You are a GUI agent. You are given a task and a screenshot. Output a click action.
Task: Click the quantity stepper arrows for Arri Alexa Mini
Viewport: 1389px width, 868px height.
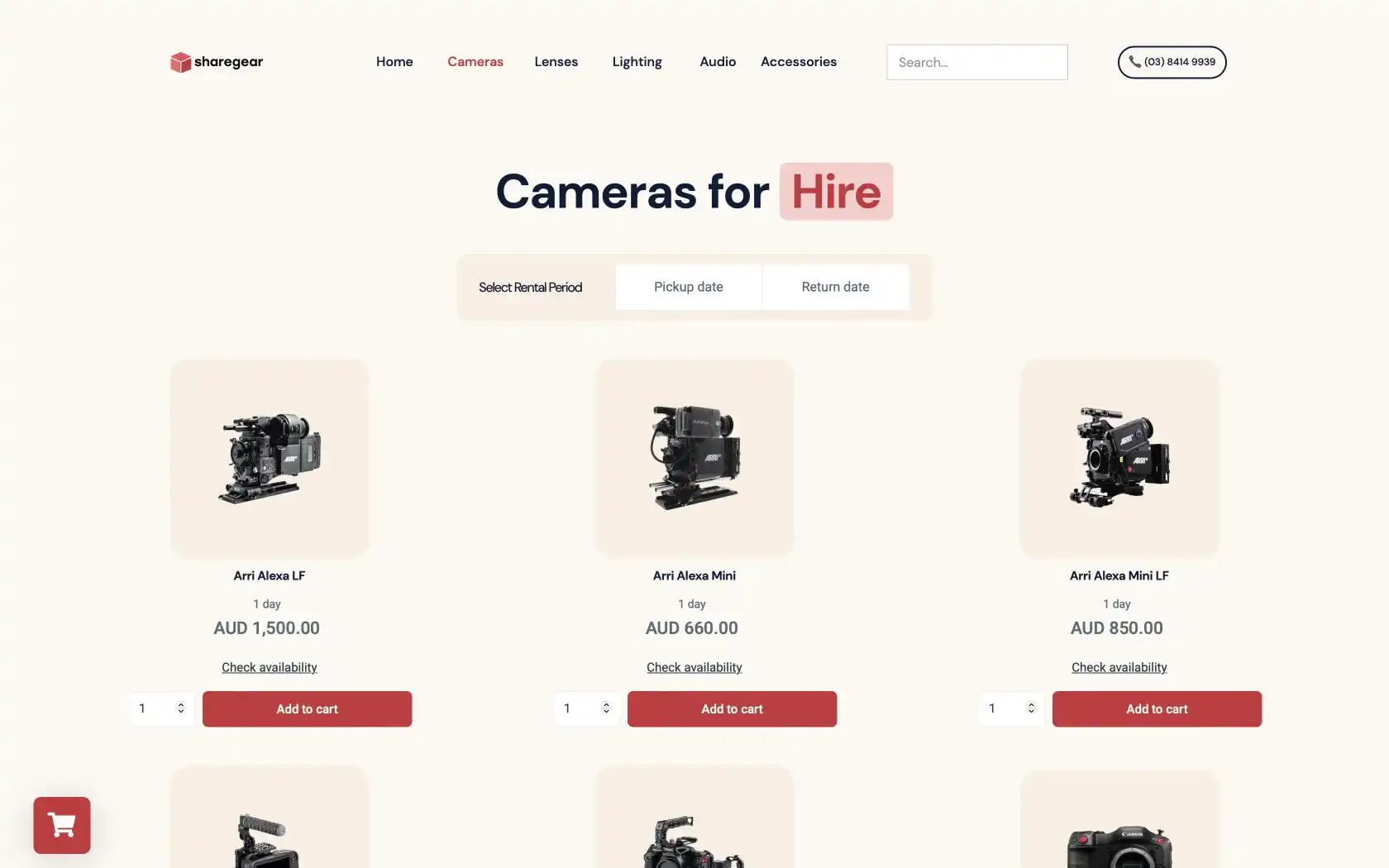point(606,708)
